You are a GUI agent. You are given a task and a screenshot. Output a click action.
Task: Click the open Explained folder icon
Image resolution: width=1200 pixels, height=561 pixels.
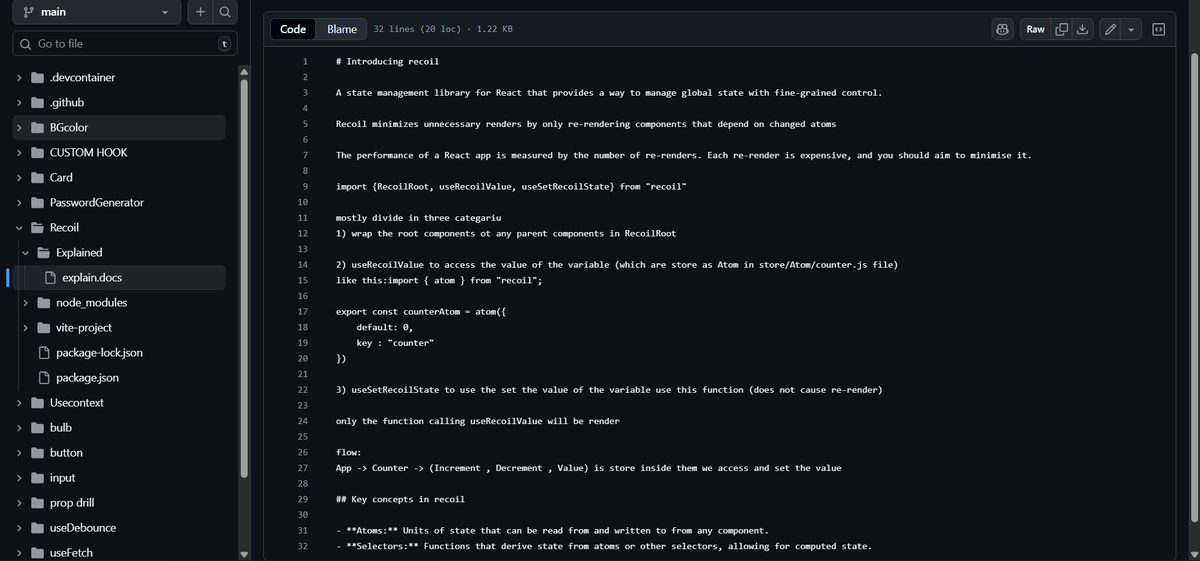[x=45, y=253]
